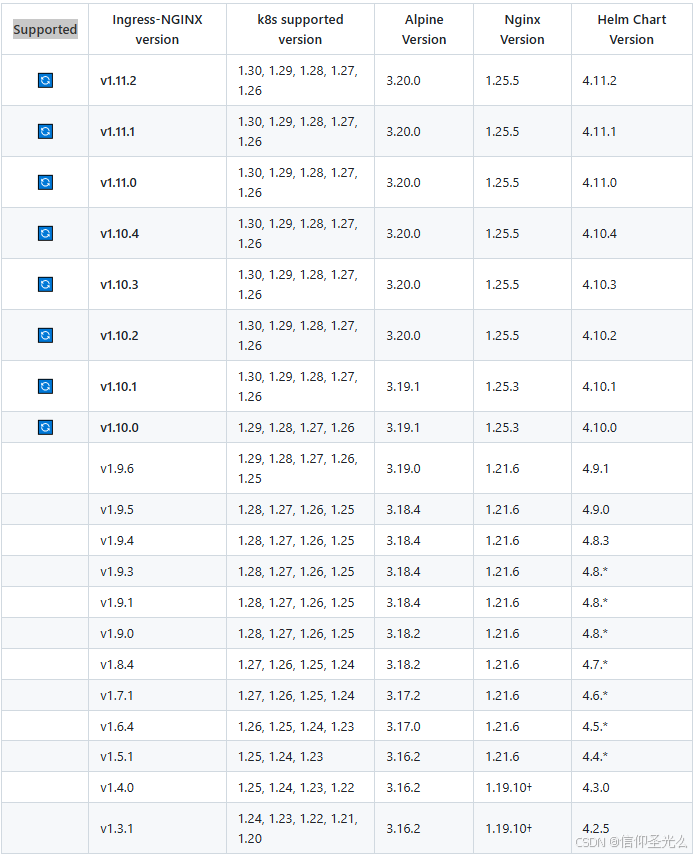This screenshot has height=855, width=700.
Task: Click the Alpine Version column header
Action: point(424,29)
